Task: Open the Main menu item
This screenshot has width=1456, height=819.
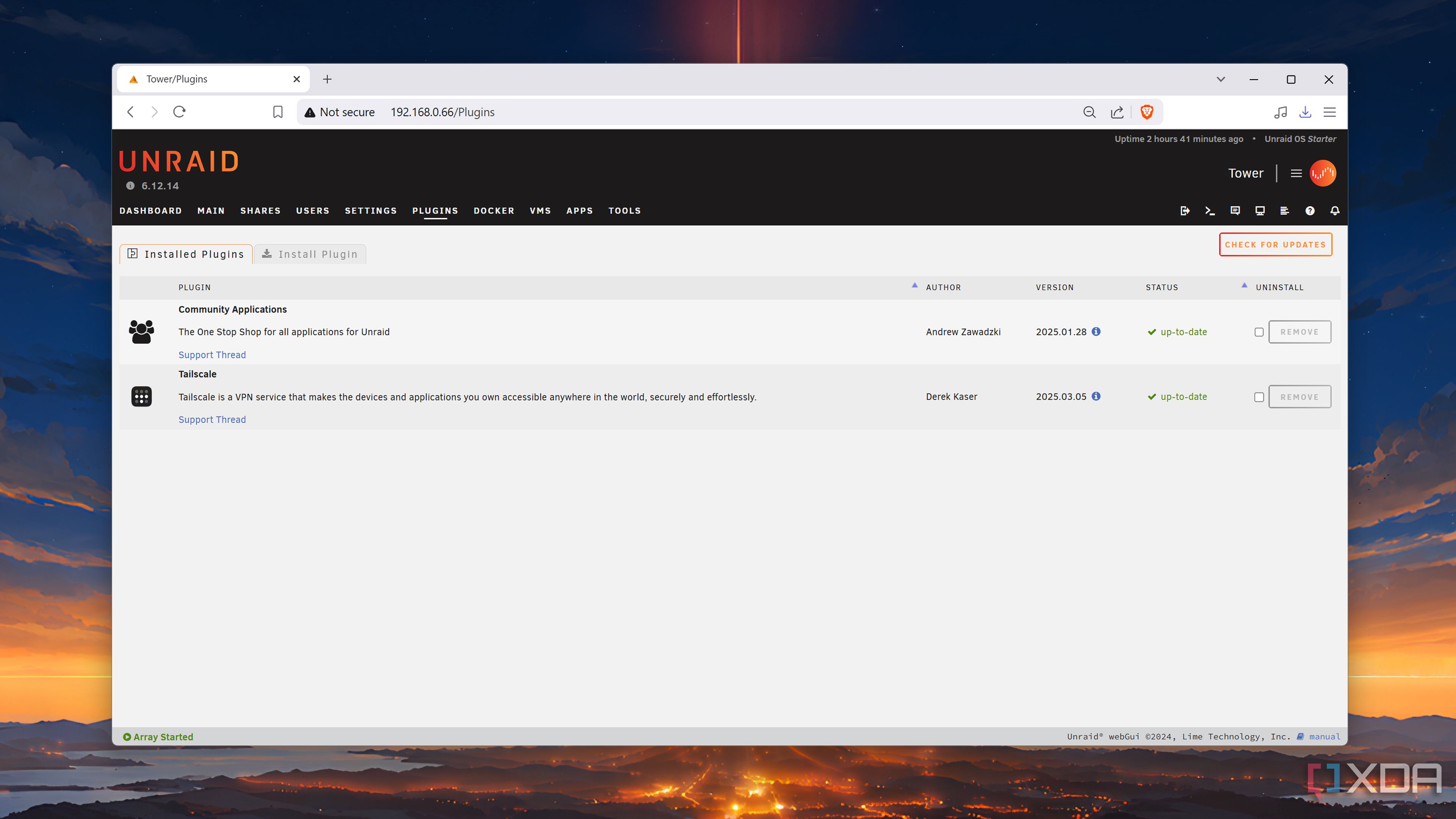Action: click(211, 211)
